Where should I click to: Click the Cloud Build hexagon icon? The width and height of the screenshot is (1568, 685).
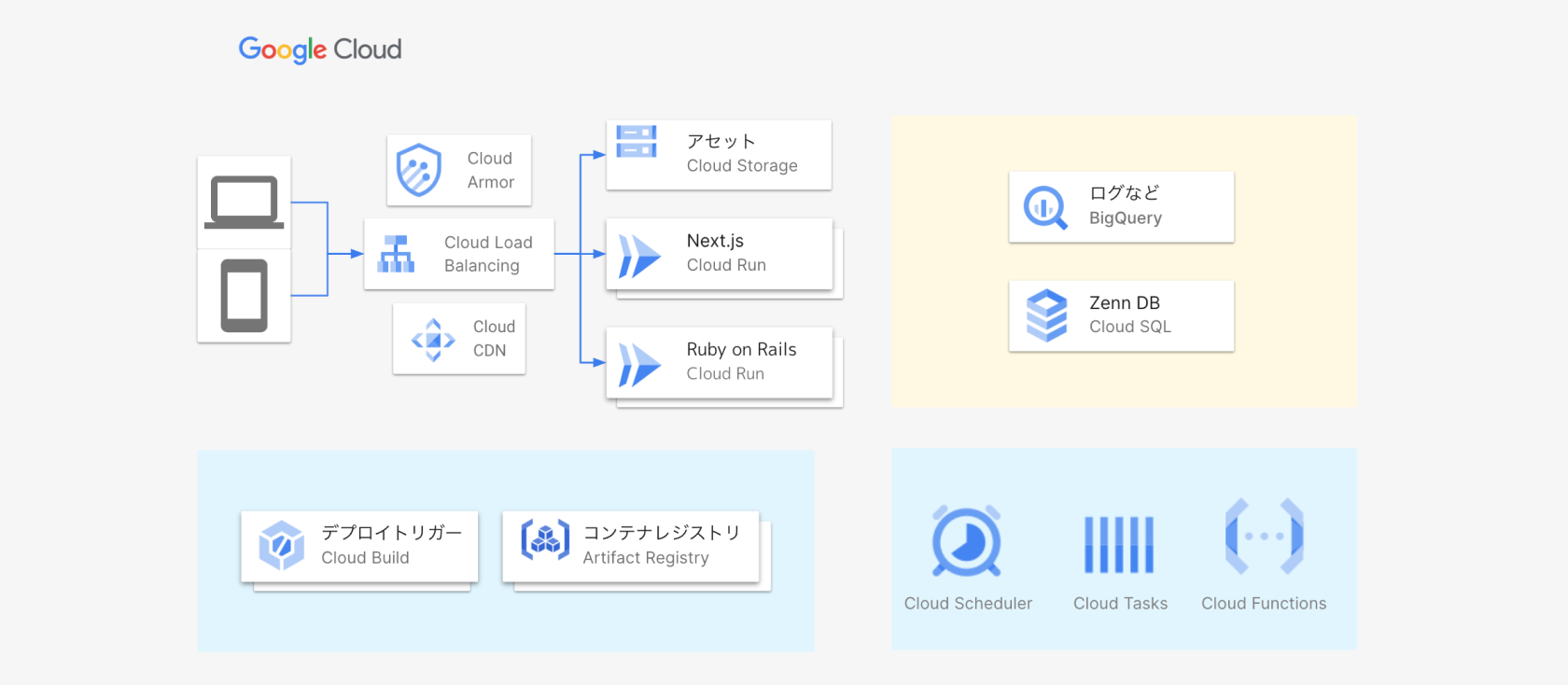281,545
